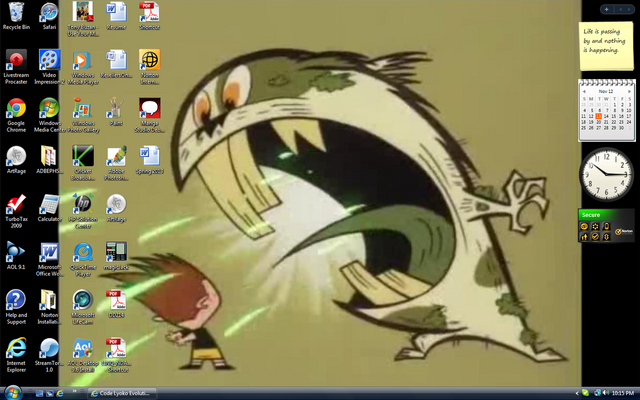Launch Internet Explorer desktop shortcut
Image resolution: width=640 pixels, height=400 pixels.
16,355
